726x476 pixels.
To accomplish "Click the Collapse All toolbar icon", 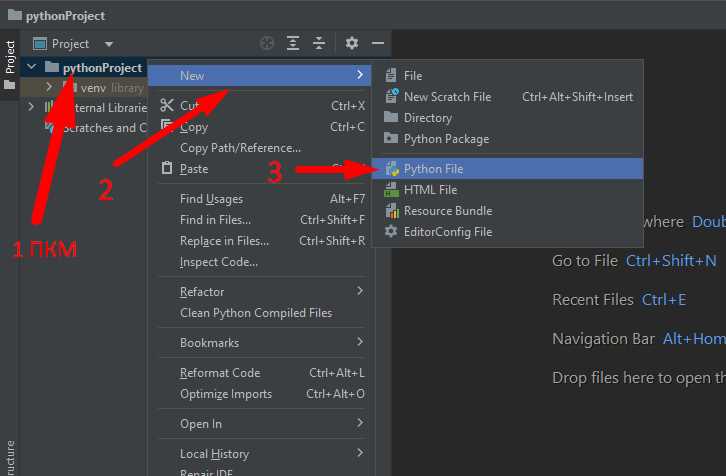I will [319, 44].
